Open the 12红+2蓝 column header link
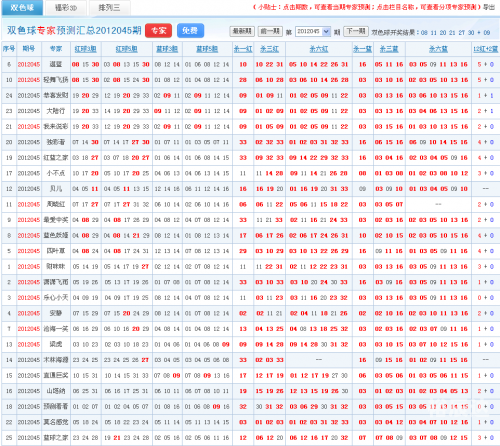The image size is (500, 446). [x=486, y=49]
